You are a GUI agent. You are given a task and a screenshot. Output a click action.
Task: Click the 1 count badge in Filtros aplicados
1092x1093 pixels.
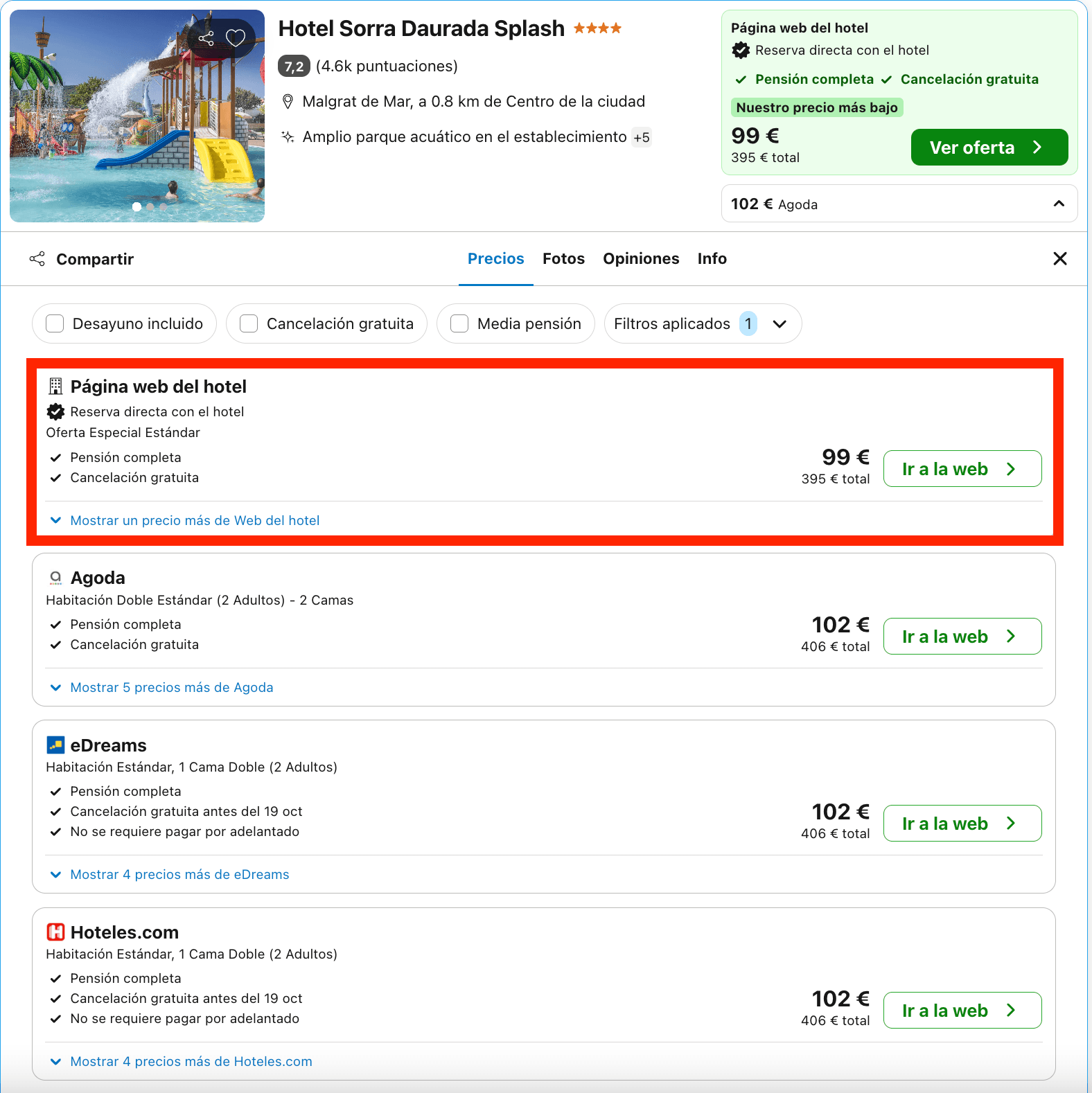748,323
